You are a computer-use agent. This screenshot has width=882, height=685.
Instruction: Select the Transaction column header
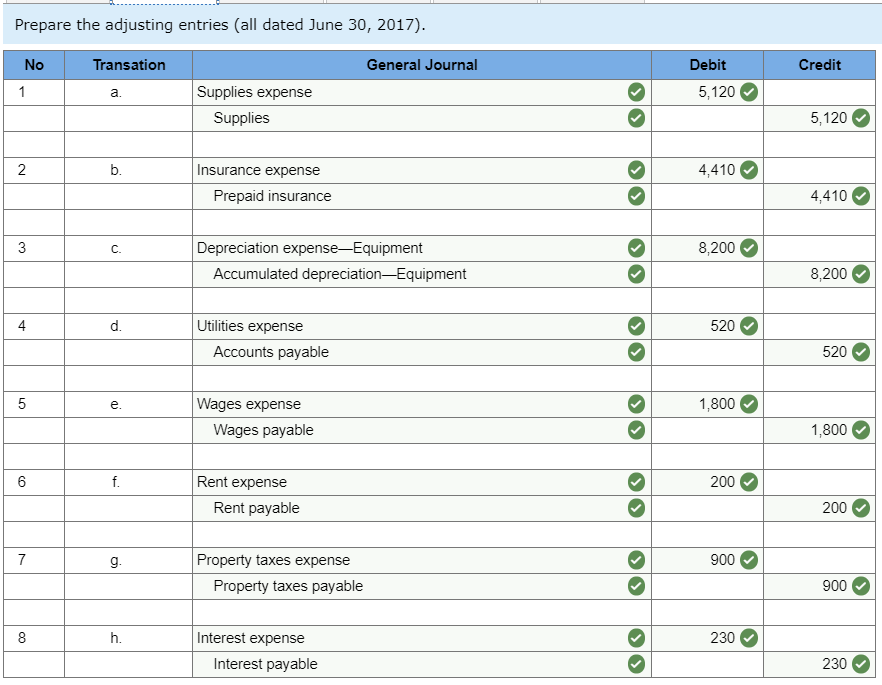(127, 65)
